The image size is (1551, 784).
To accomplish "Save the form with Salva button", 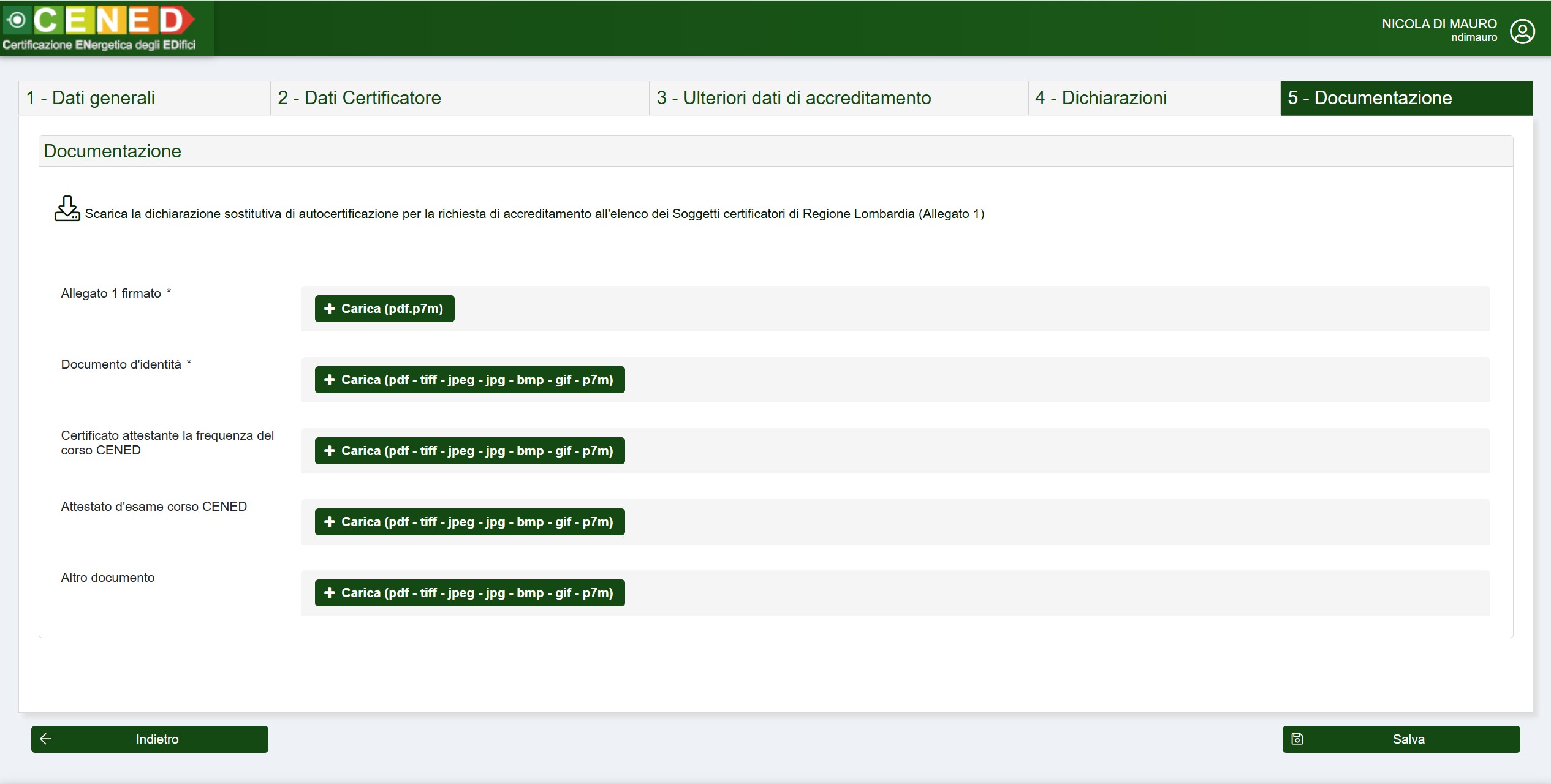I will coord(1401,739).
